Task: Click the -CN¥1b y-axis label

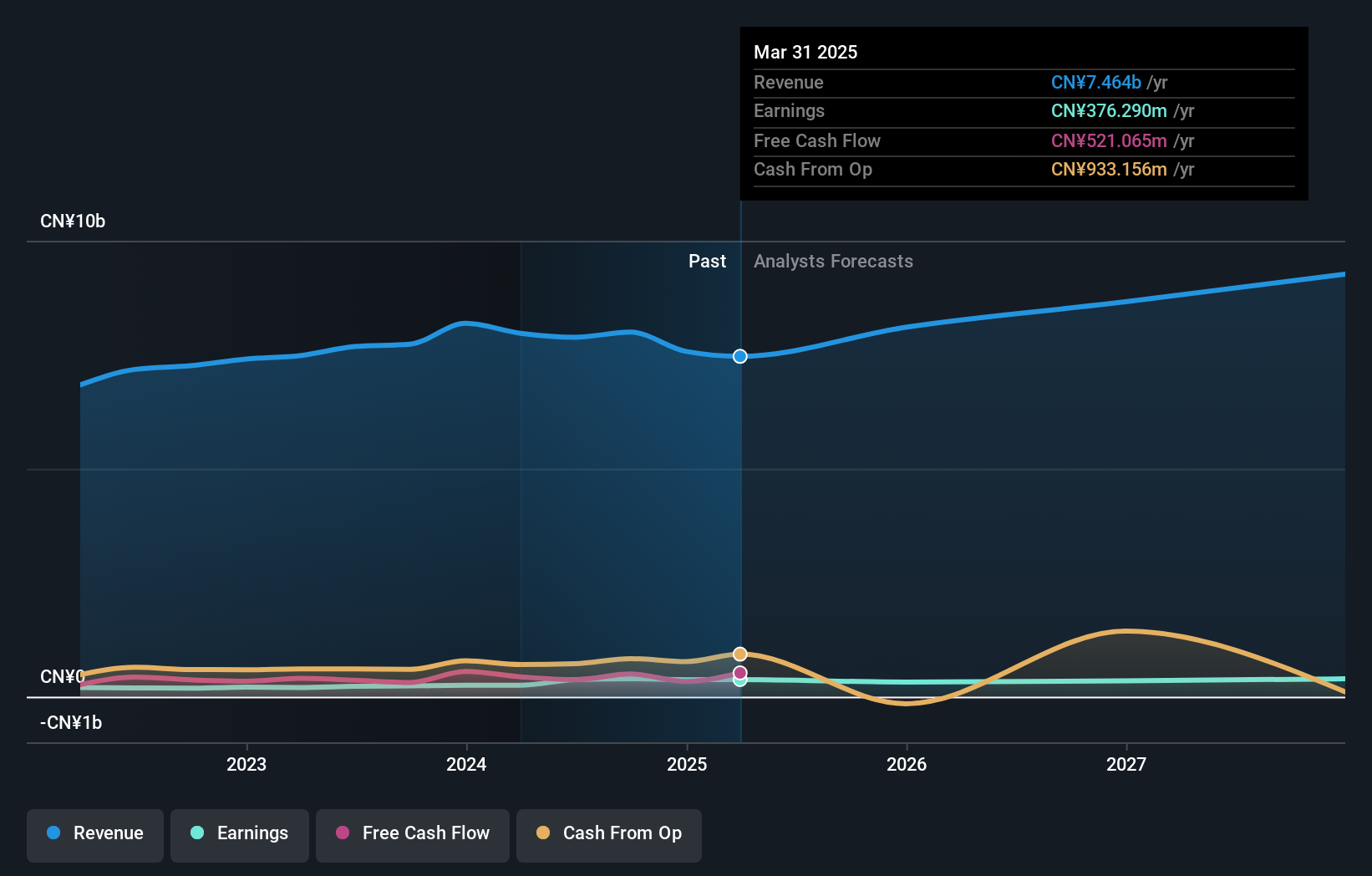Action: (71, 723)
